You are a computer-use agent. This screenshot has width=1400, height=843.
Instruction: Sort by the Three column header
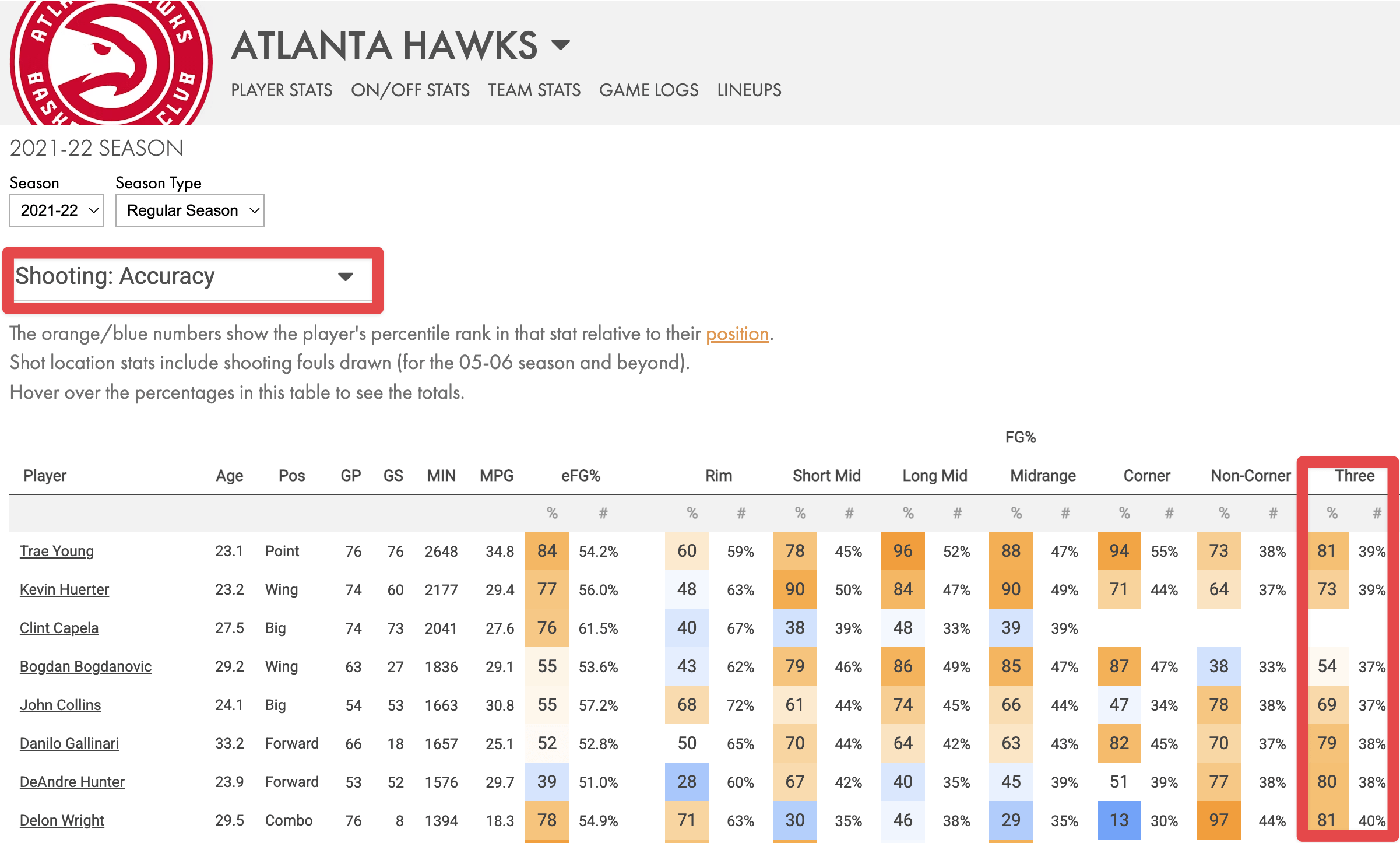coord(1354,476)
